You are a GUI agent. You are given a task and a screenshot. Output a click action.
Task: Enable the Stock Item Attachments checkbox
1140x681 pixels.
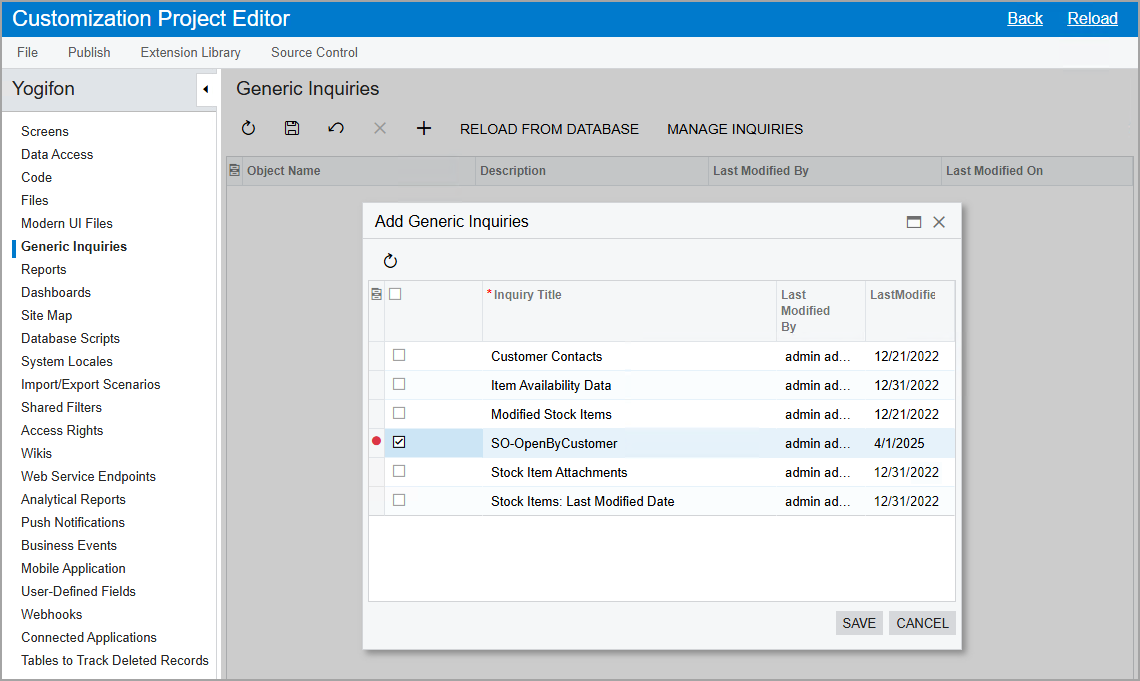tap(399, 471)
